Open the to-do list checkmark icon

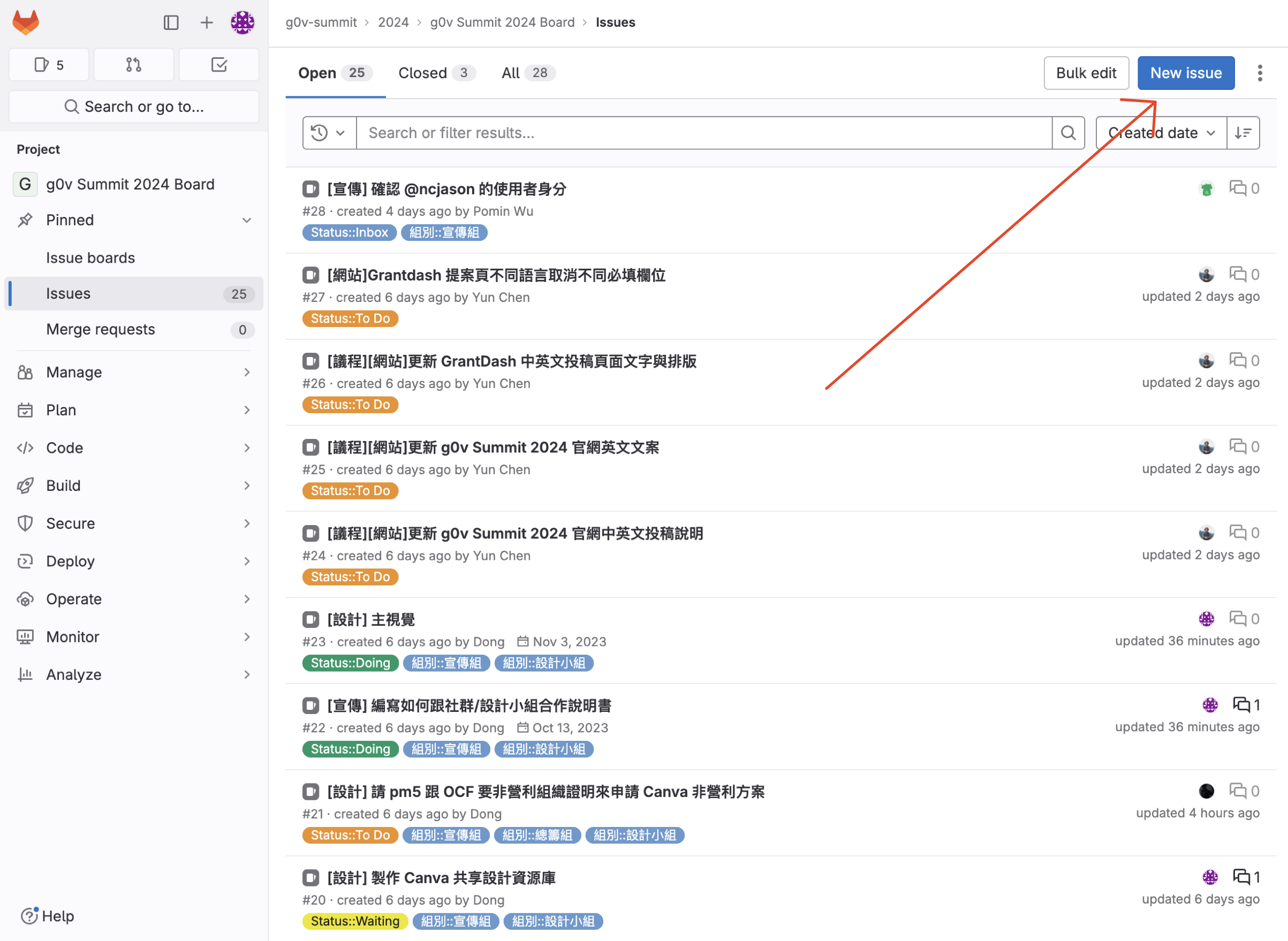coord(219,65)
